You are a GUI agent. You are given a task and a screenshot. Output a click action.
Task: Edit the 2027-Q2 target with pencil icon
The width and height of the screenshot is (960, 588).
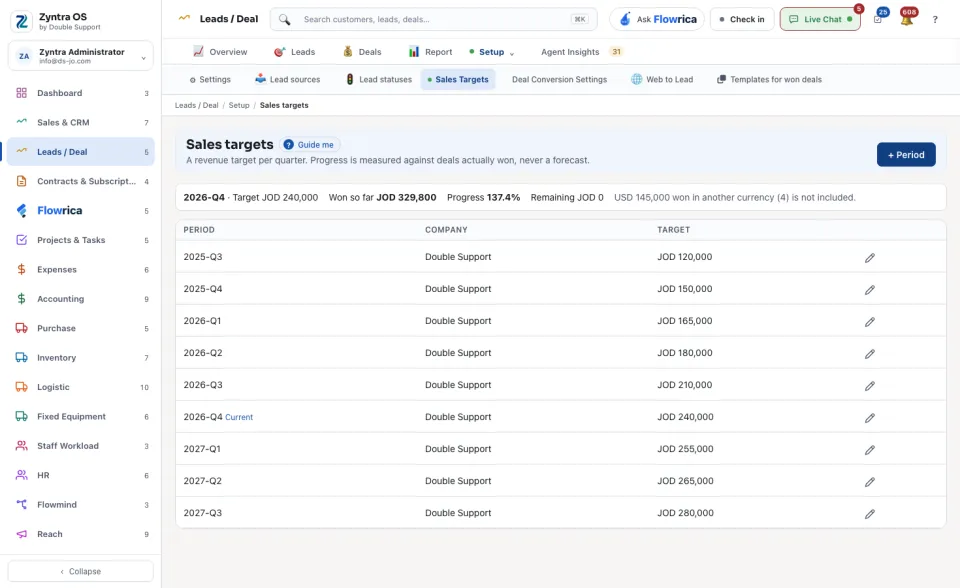[x=869, y=482]
